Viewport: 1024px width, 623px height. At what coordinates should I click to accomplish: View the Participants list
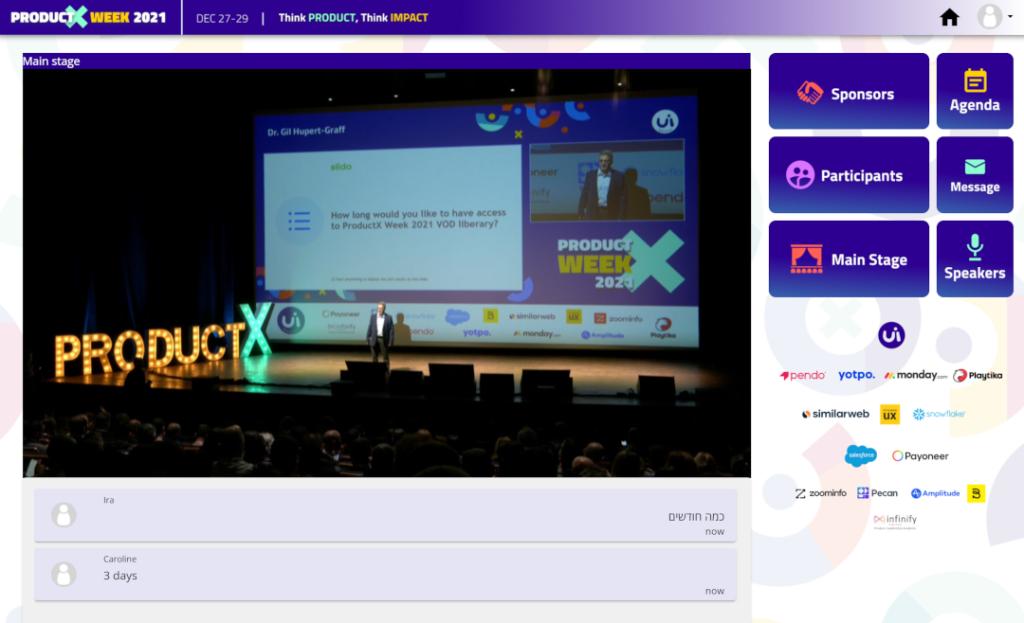click(x=848, y=175)
